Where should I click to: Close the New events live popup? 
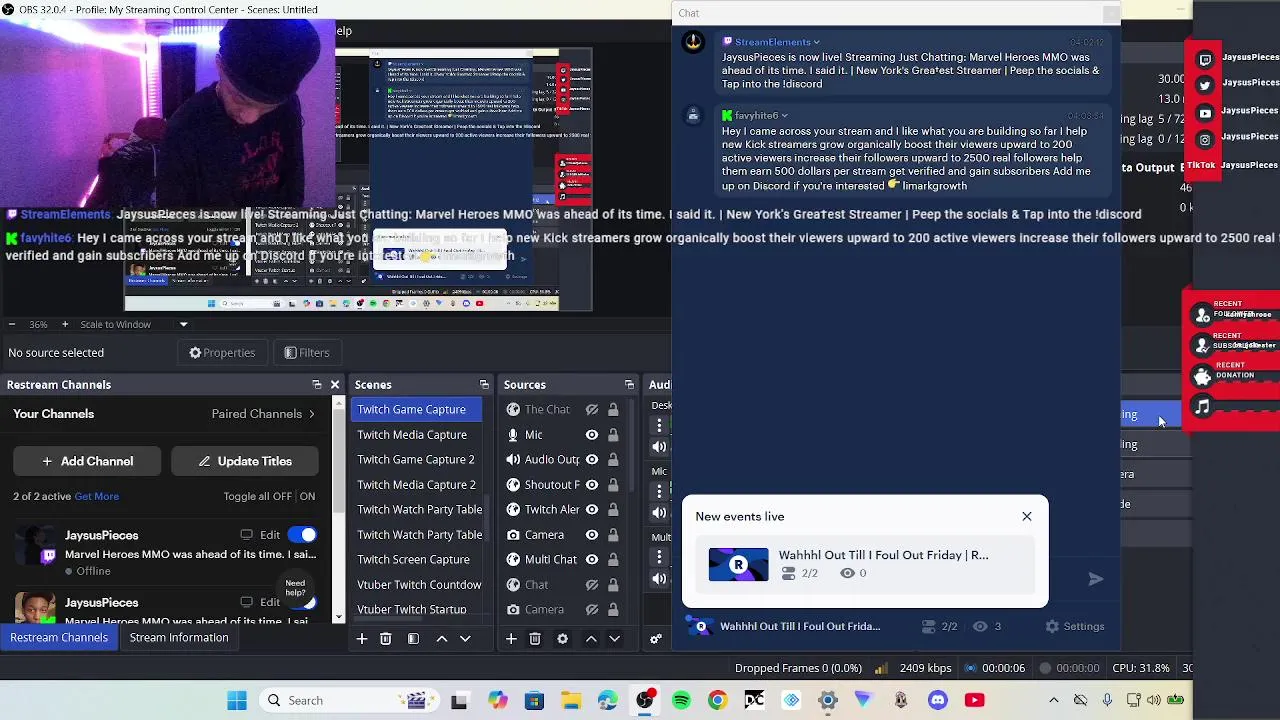click(1027, 517)
